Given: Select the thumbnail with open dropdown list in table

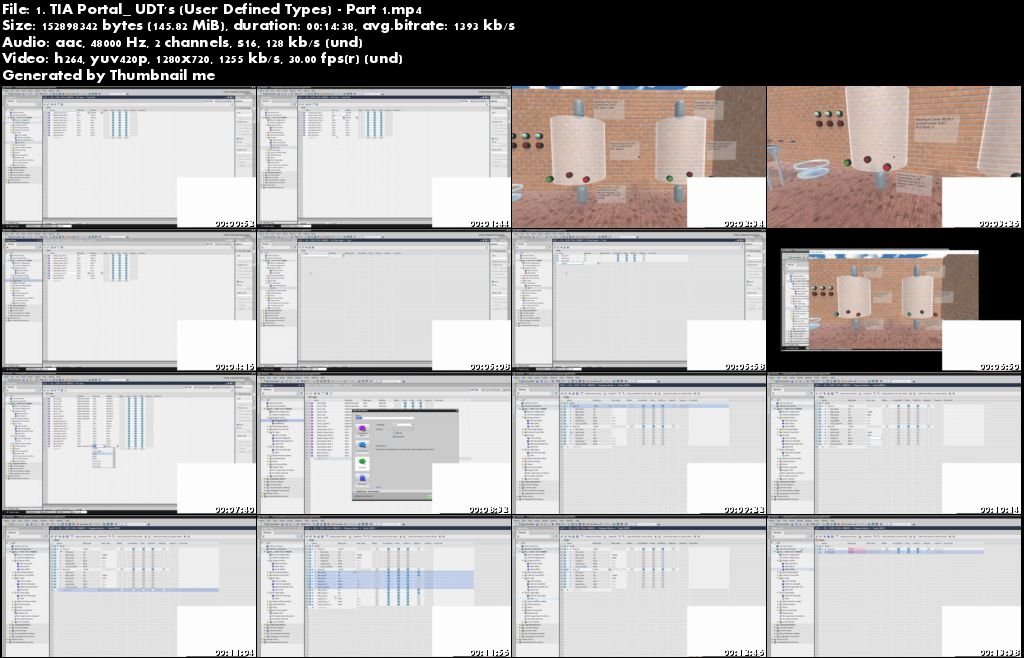Looking at the screenshot, I should (x=129, y=443).
